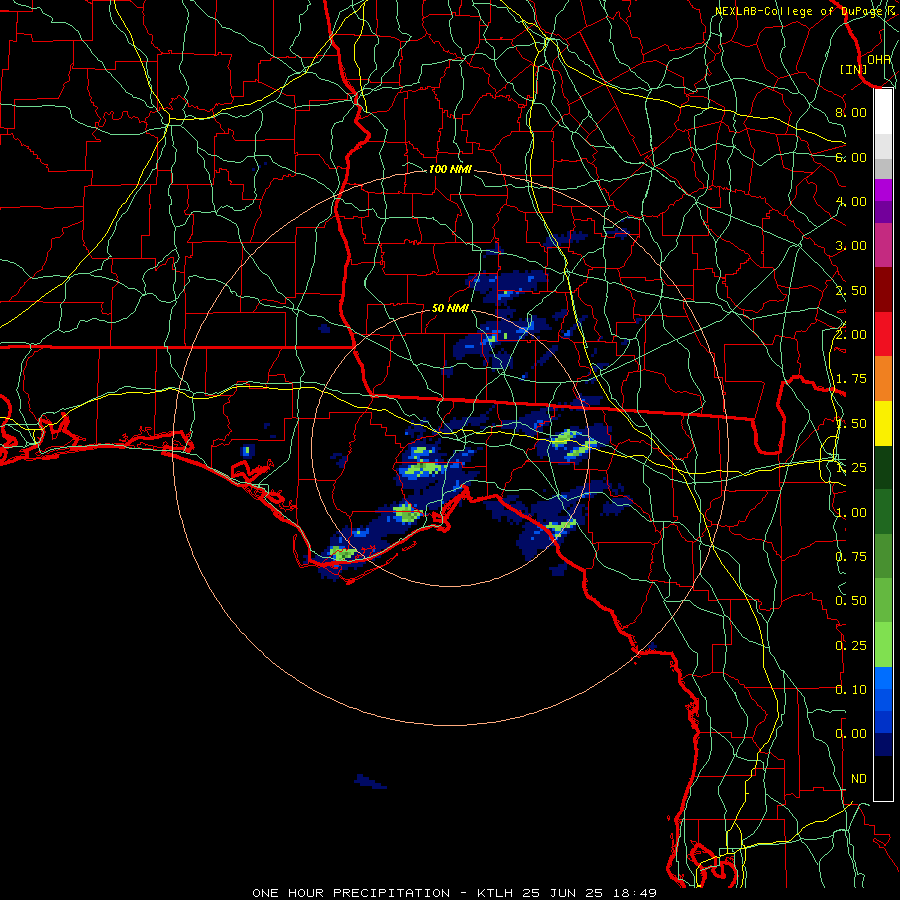Pick the pink legend swatch
Screen dimensions: 900x900
pyautogui.click(x=883, y=245)
